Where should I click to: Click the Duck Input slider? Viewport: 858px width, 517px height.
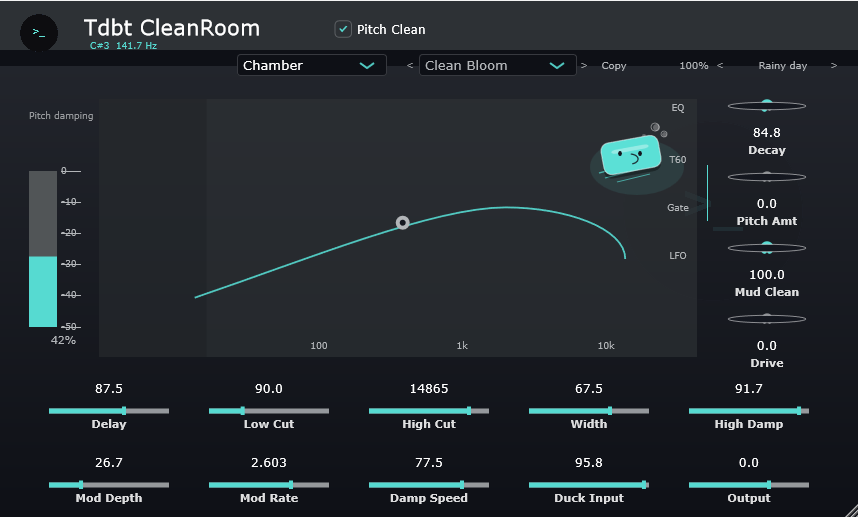coord(589,485)
